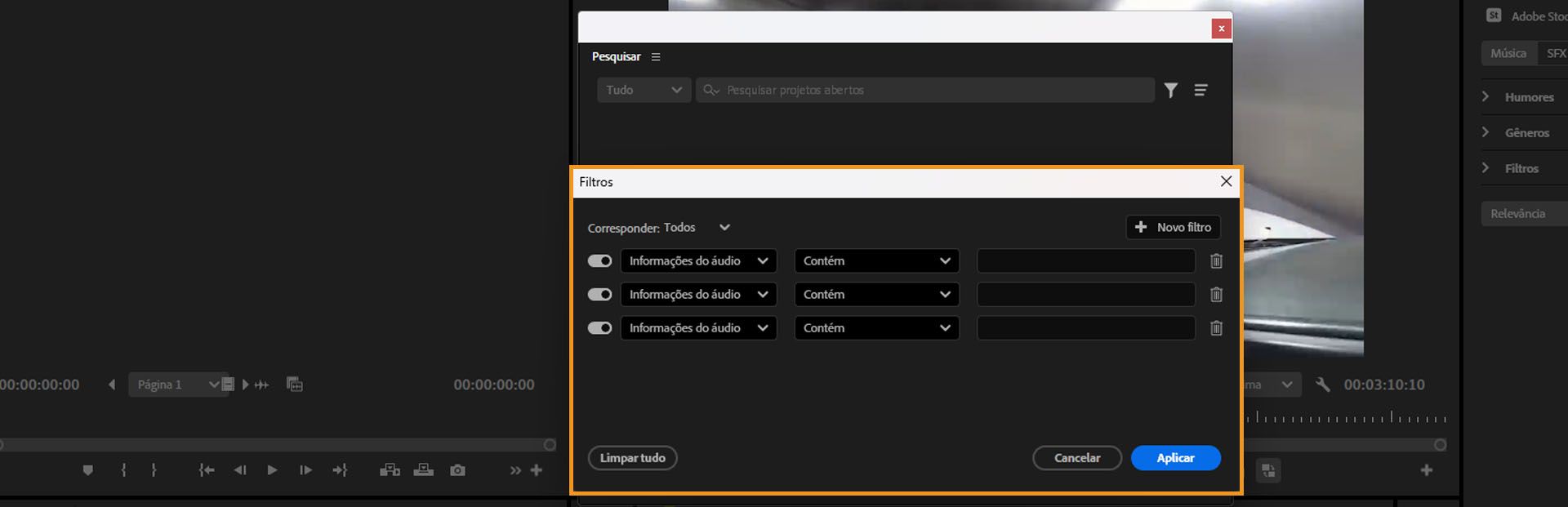Open the Página 1 dropdown
Viewport: 1568px width, 507px height.
pyautogui.click(x=178, y=385)
